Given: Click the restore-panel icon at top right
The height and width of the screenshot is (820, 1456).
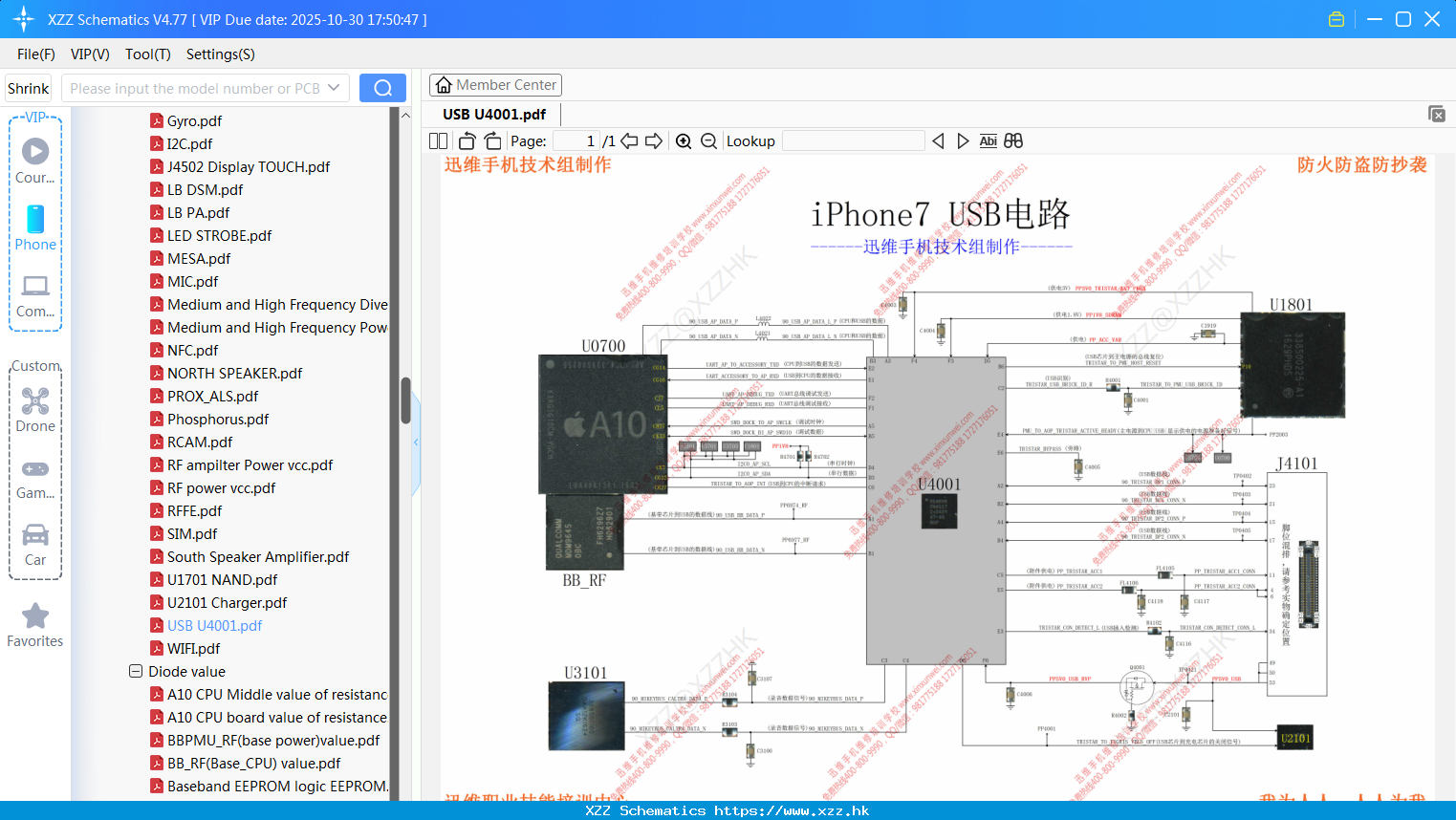Looking at the screenshot, I should [x=1437, y=114].
